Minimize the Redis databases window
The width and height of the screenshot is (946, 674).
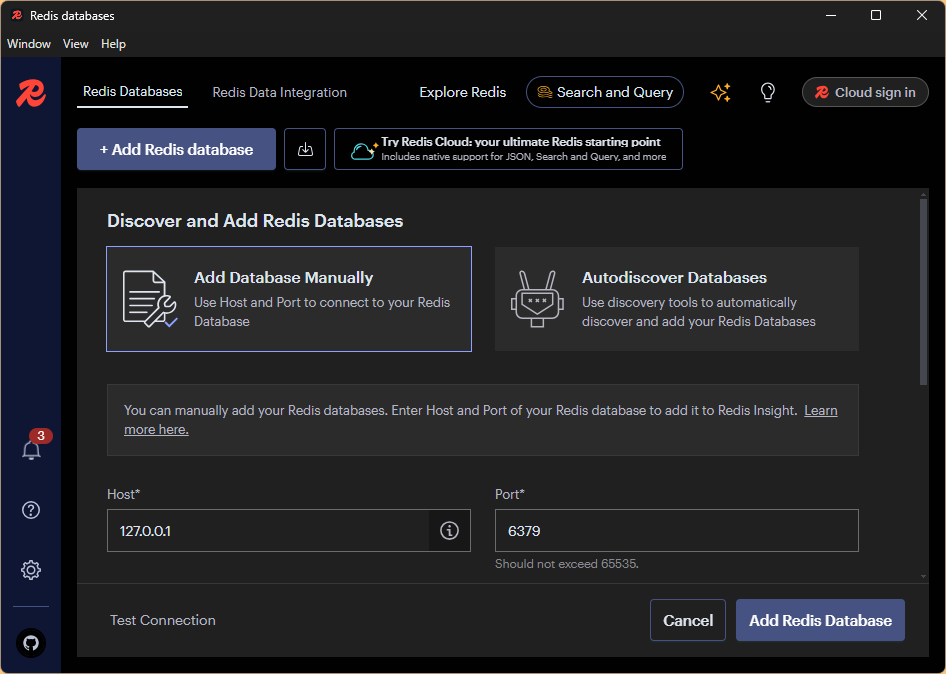tap(831, 16)
